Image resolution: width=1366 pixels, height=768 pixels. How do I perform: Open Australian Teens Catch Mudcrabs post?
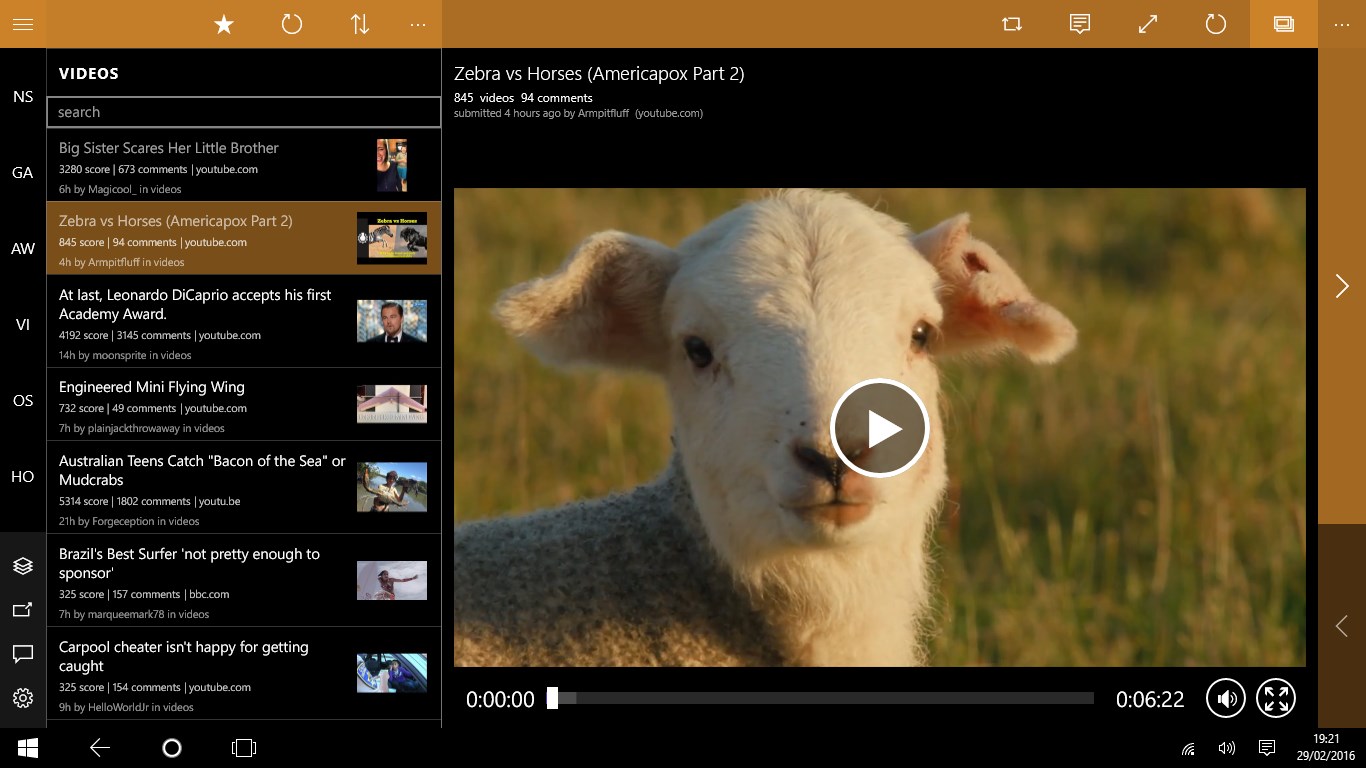pos(244,487)
